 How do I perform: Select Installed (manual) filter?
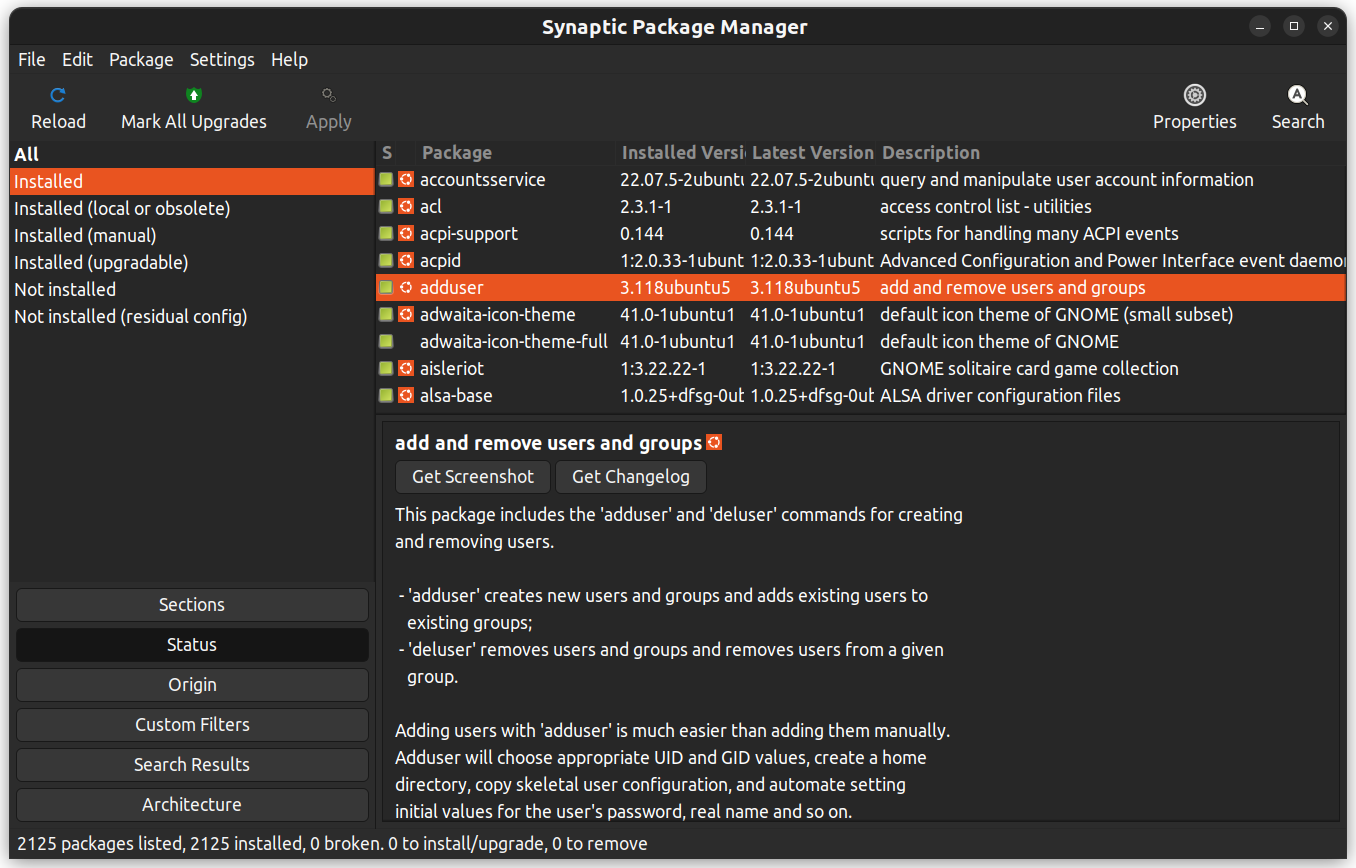click(192, 235)
